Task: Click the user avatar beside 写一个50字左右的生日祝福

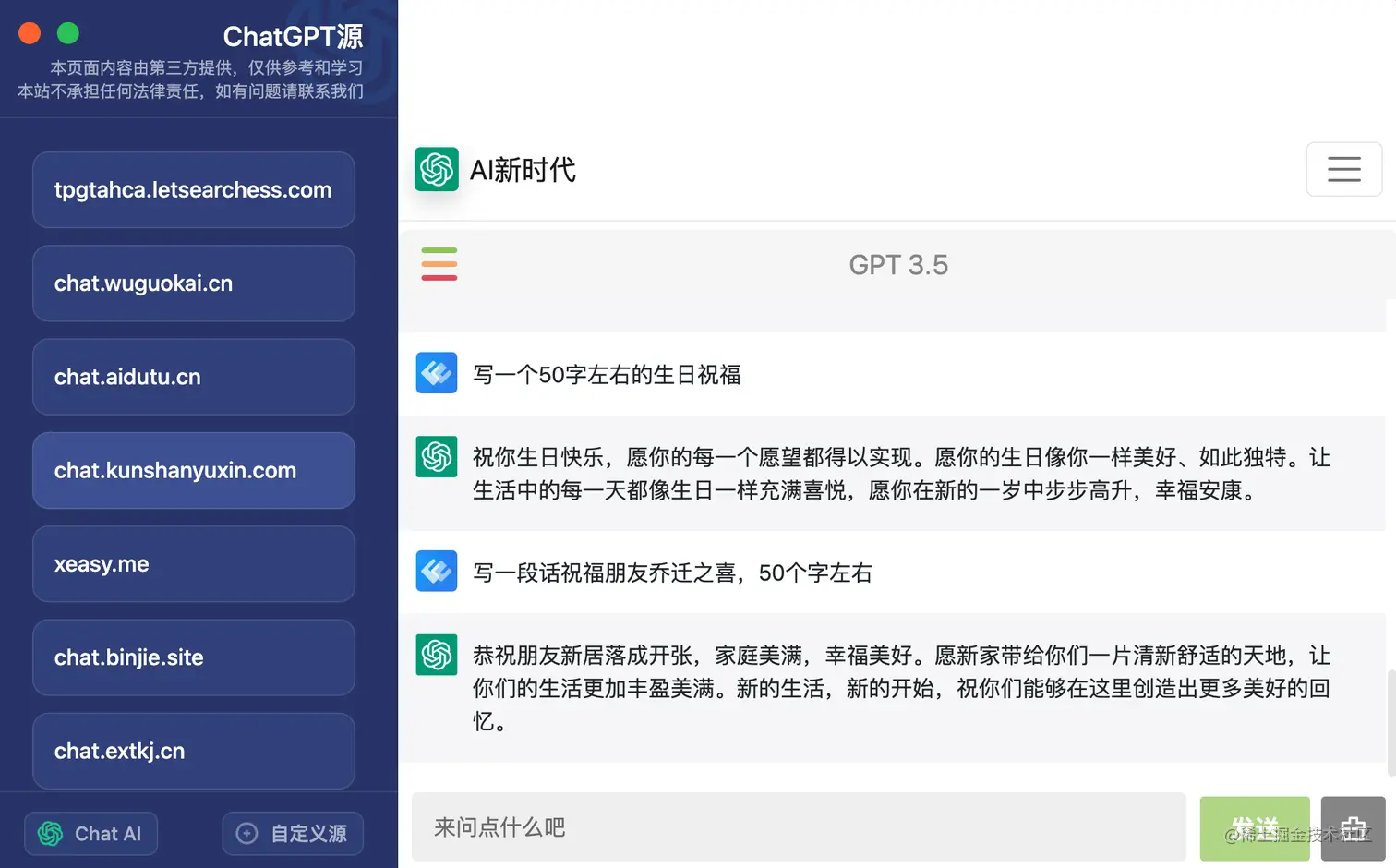Action: [x=437, y=373]
